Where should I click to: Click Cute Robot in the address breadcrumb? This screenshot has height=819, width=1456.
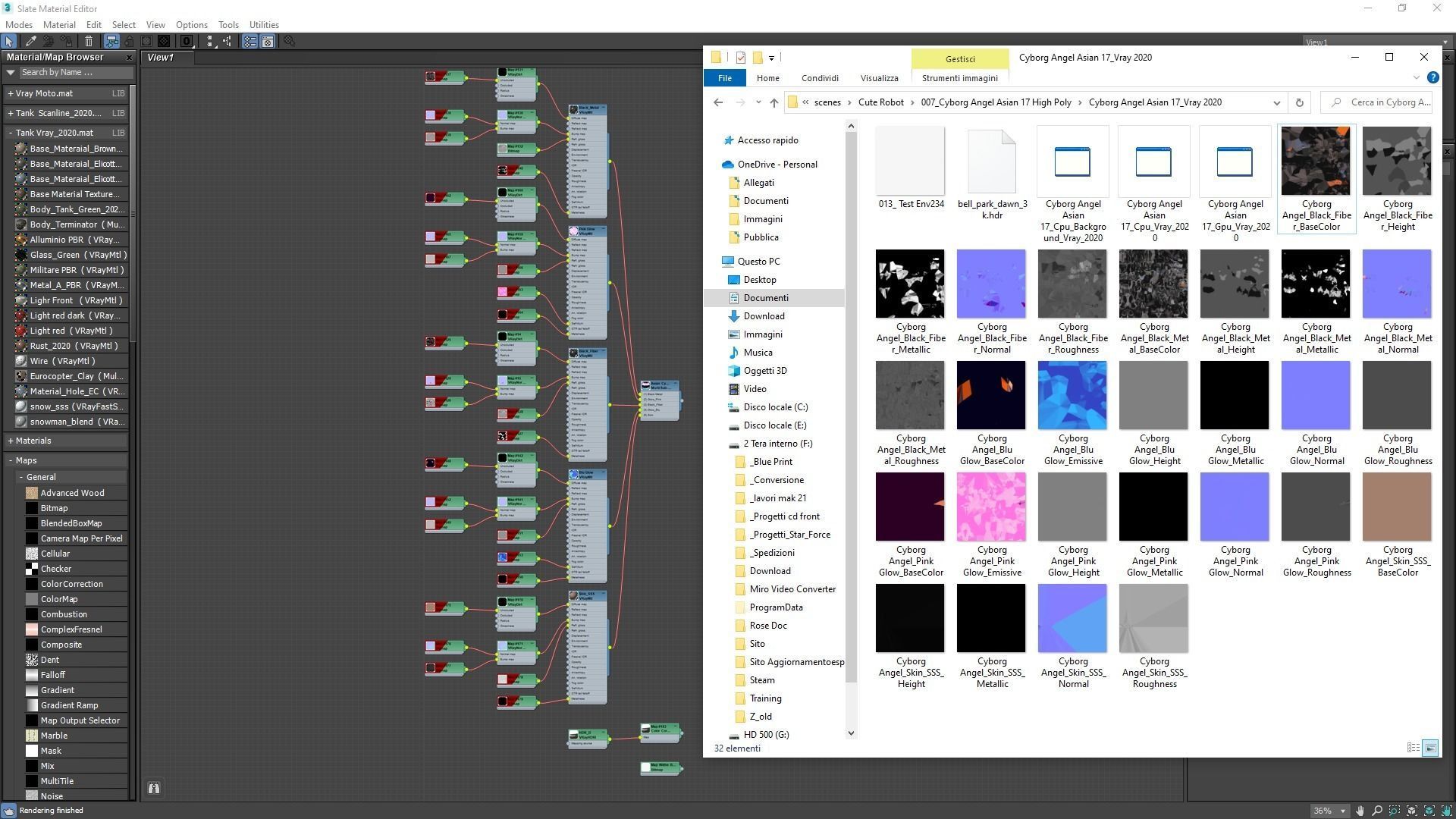coord(880,102)
